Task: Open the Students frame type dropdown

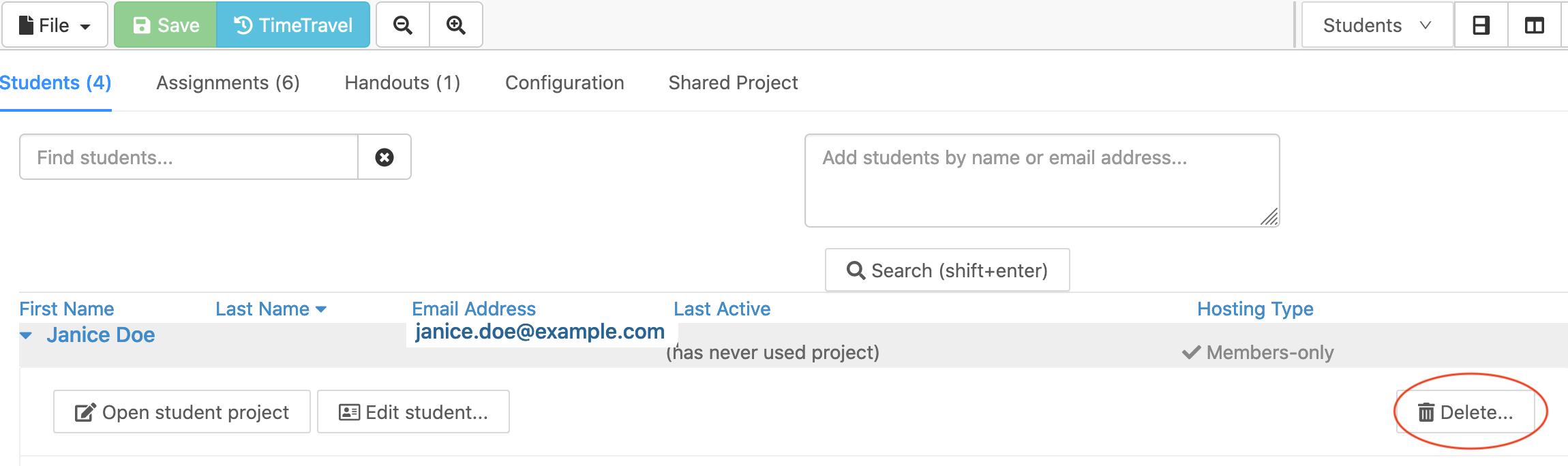Action: 1376,25
